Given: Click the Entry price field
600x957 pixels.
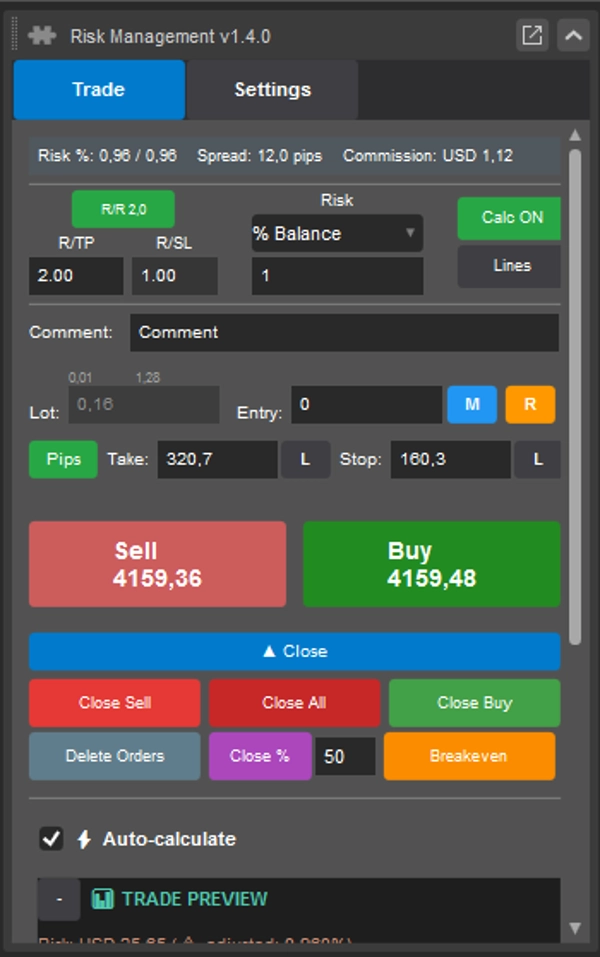Looking at the screenshot, I should pos(366,404).
